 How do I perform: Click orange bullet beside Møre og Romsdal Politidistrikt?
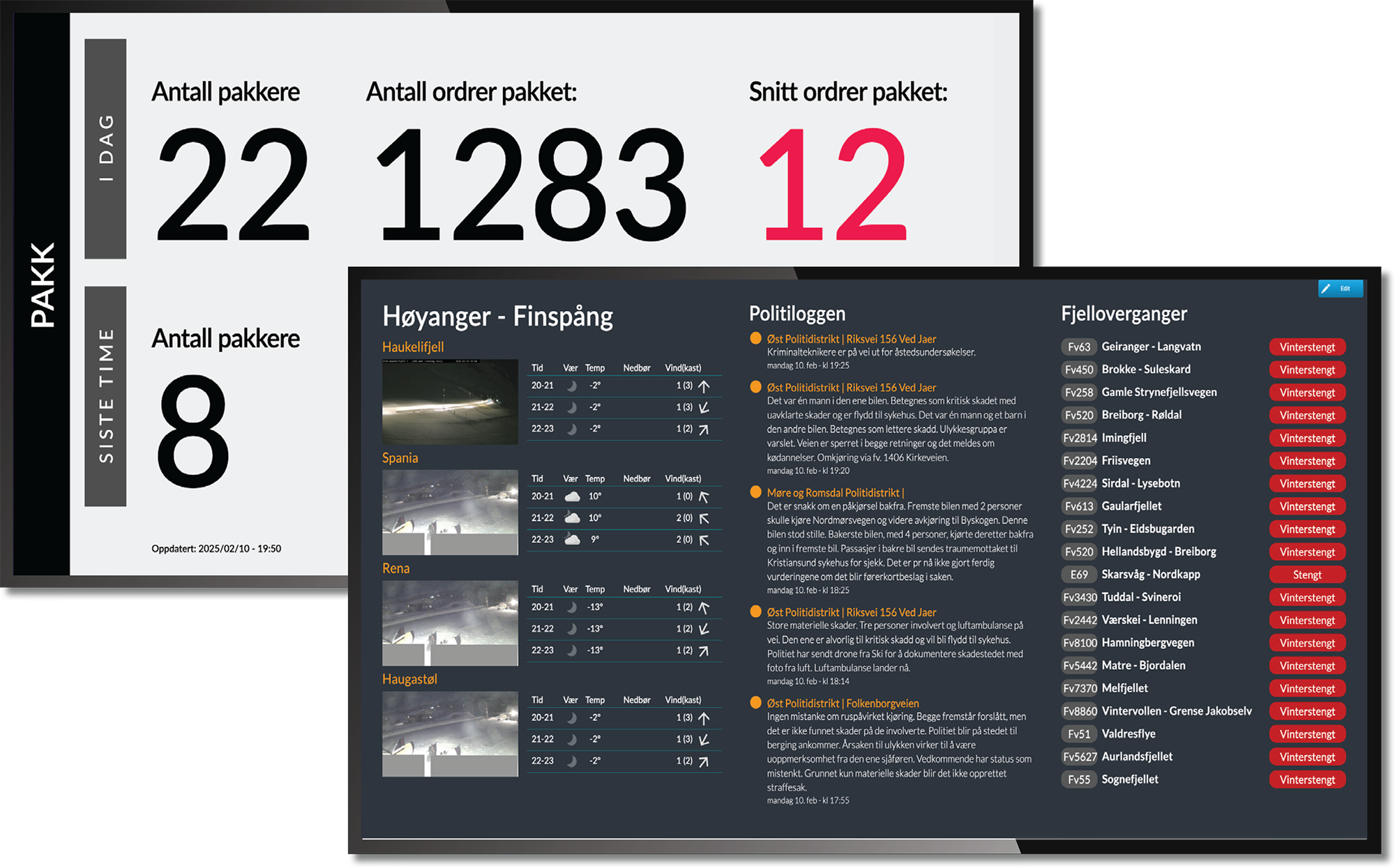click(755, 492)
